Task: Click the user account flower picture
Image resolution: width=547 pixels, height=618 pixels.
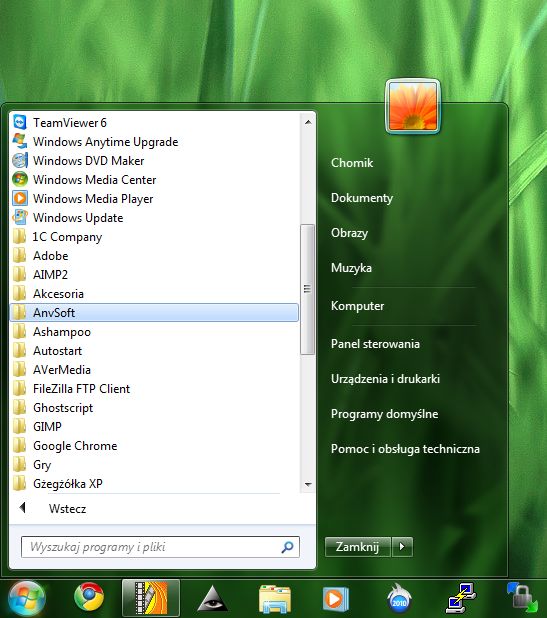Action: (413, 106)
